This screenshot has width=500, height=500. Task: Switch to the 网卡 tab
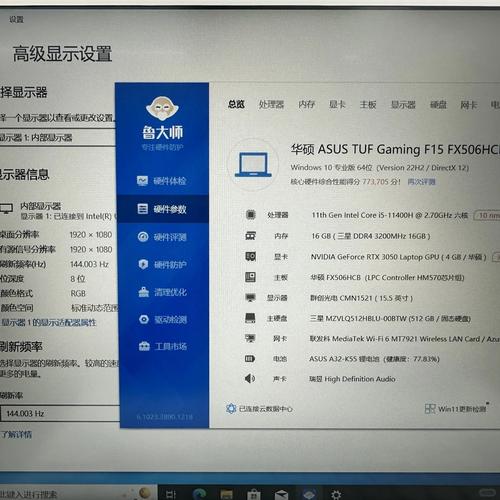[469, 105]
